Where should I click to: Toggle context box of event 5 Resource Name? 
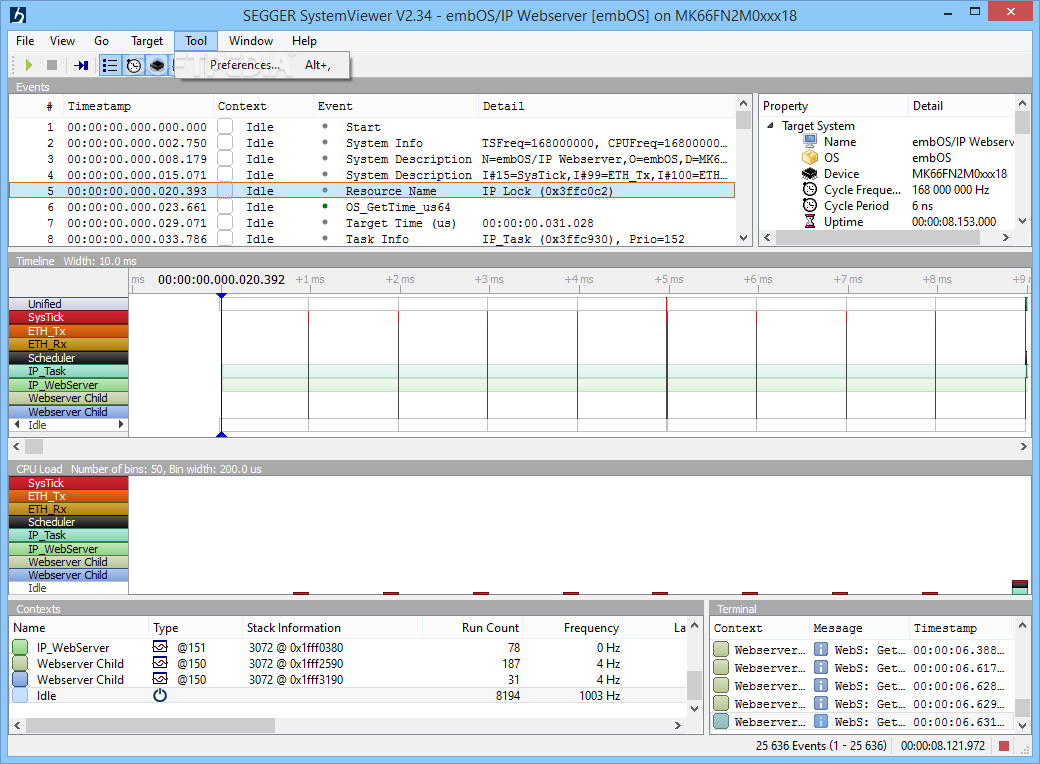225,190
